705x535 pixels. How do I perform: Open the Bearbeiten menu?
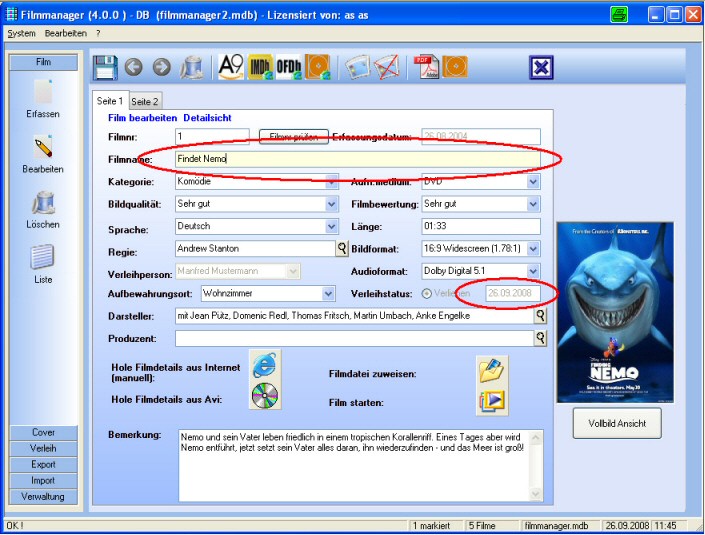[x=65, y=33]
